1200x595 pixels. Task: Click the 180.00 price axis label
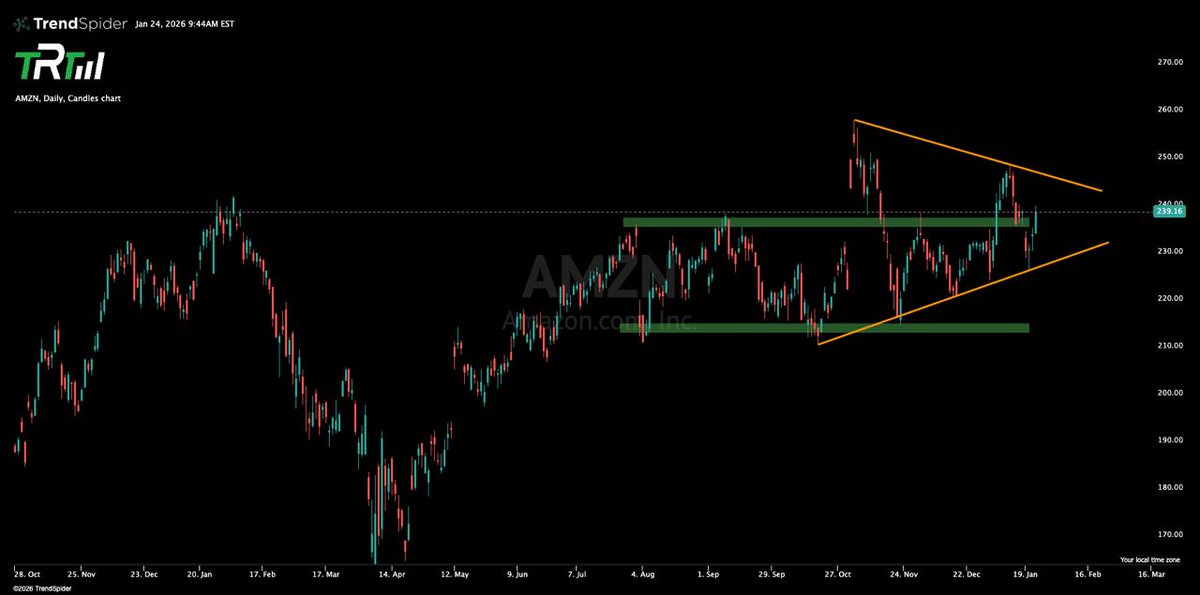1170,487
